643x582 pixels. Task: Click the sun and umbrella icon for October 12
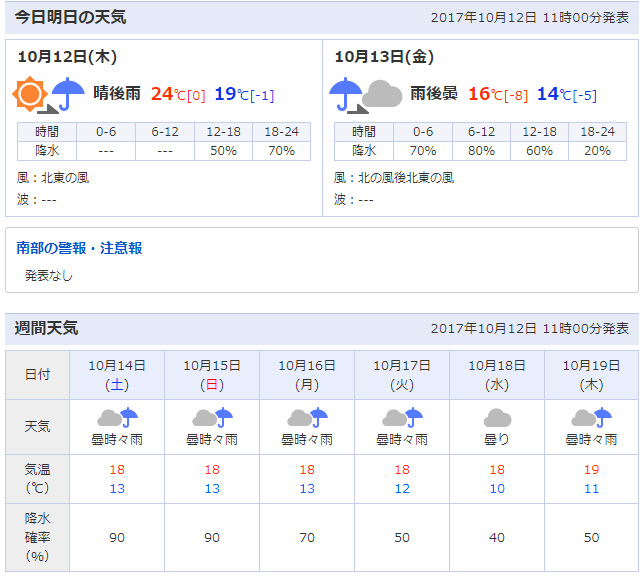pyautogui.click(x=50, y=95)
